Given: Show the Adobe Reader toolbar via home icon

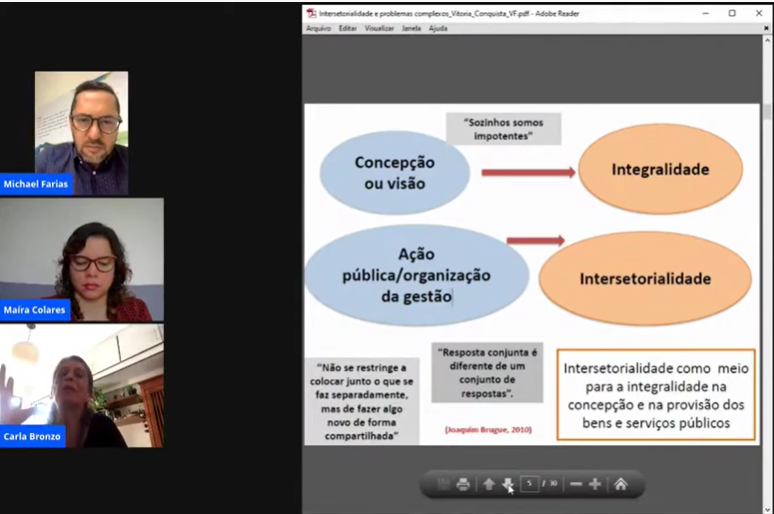Looking at the screenshot, I should click(x=621, y=485).
